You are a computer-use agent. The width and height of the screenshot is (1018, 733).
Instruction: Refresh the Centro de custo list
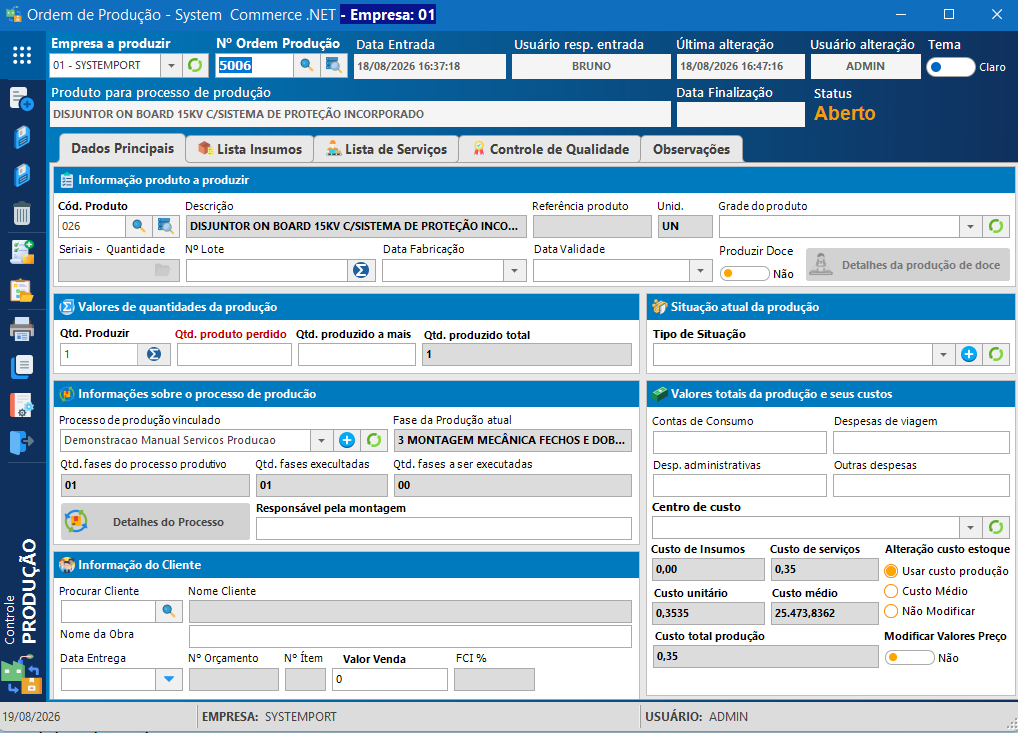pyautogui.click(x=996, y=527)
